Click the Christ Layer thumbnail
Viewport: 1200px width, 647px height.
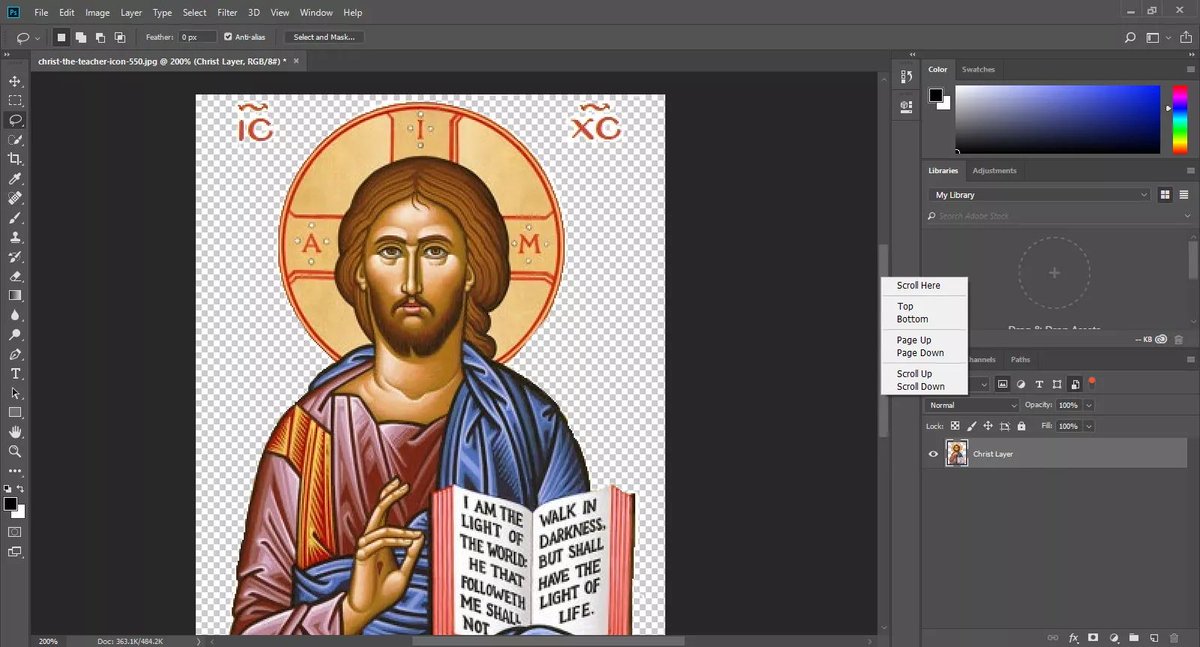[x=957, y=454]
